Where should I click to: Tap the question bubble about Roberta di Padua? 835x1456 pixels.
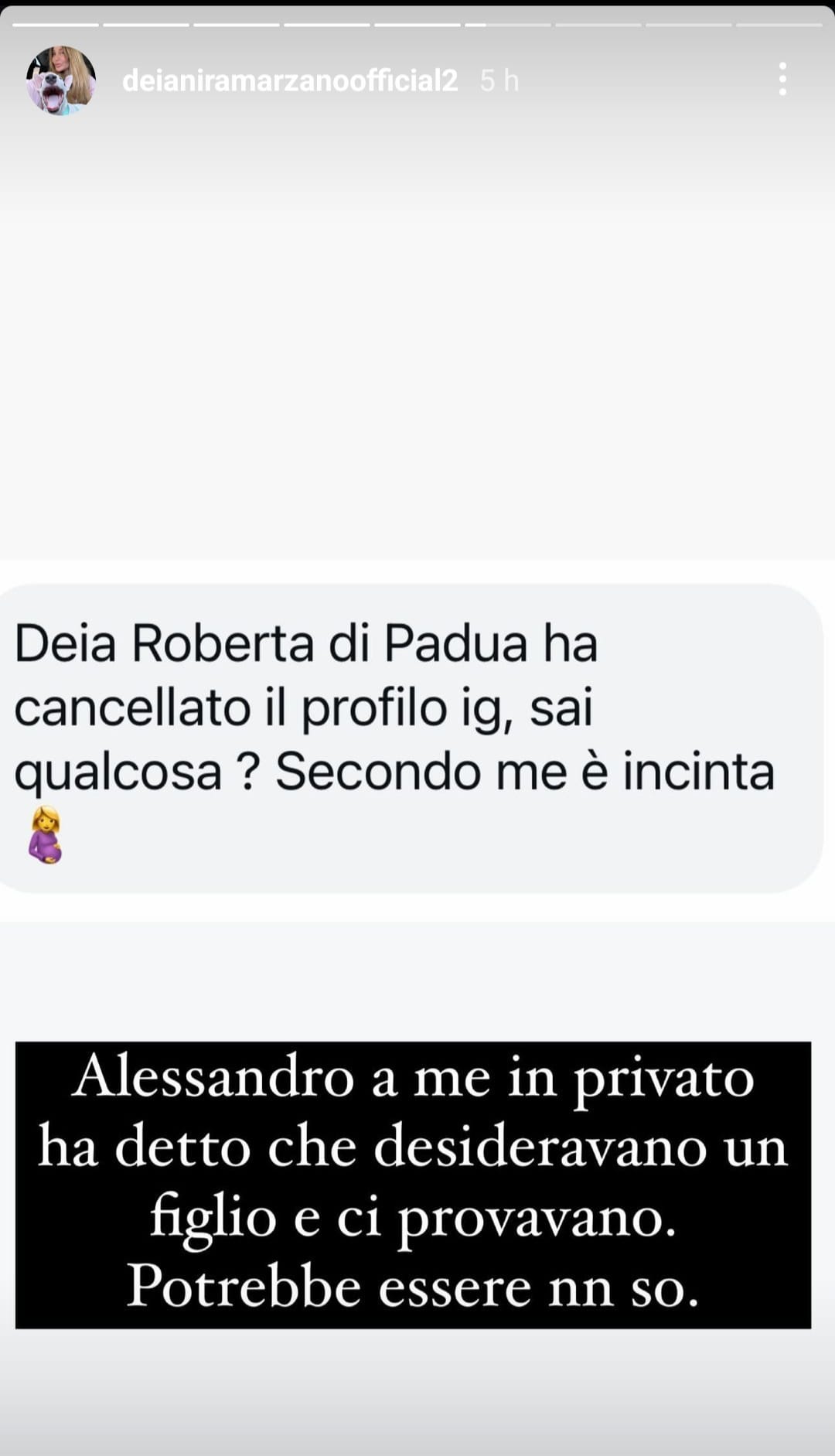tap(410, 738)
